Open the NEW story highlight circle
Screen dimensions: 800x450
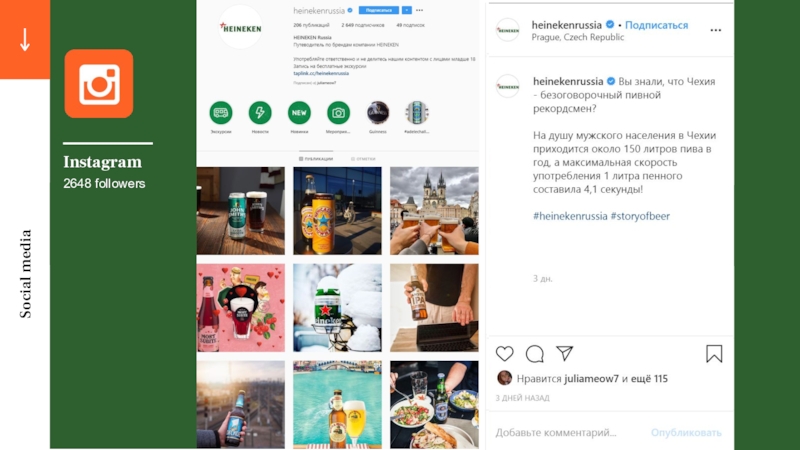299,113
